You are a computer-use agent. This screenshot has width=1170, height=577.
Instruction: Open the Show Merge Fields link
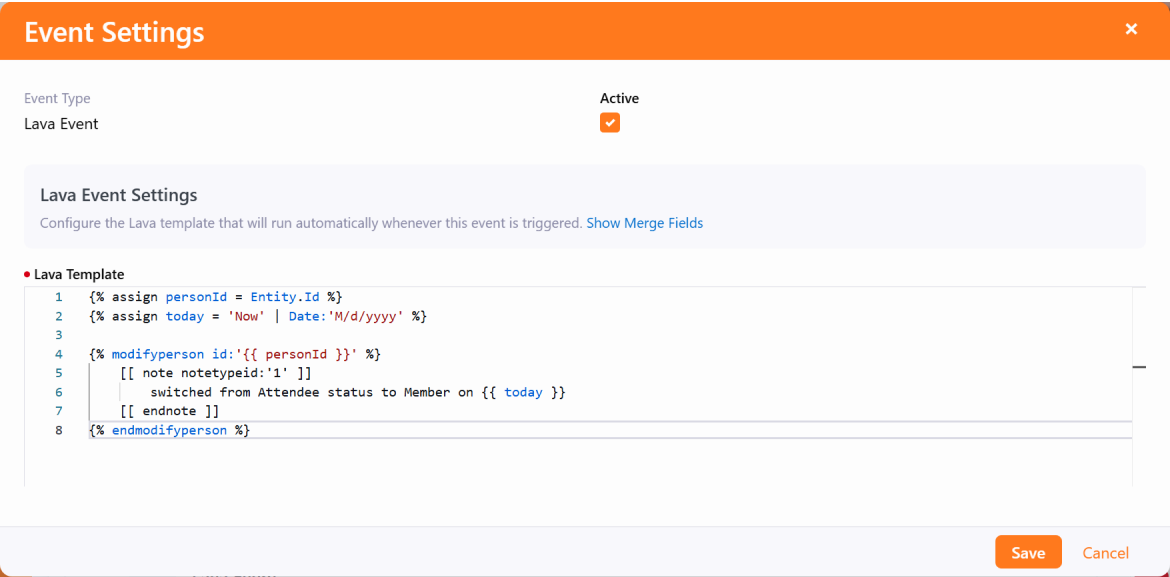(644, 223)
